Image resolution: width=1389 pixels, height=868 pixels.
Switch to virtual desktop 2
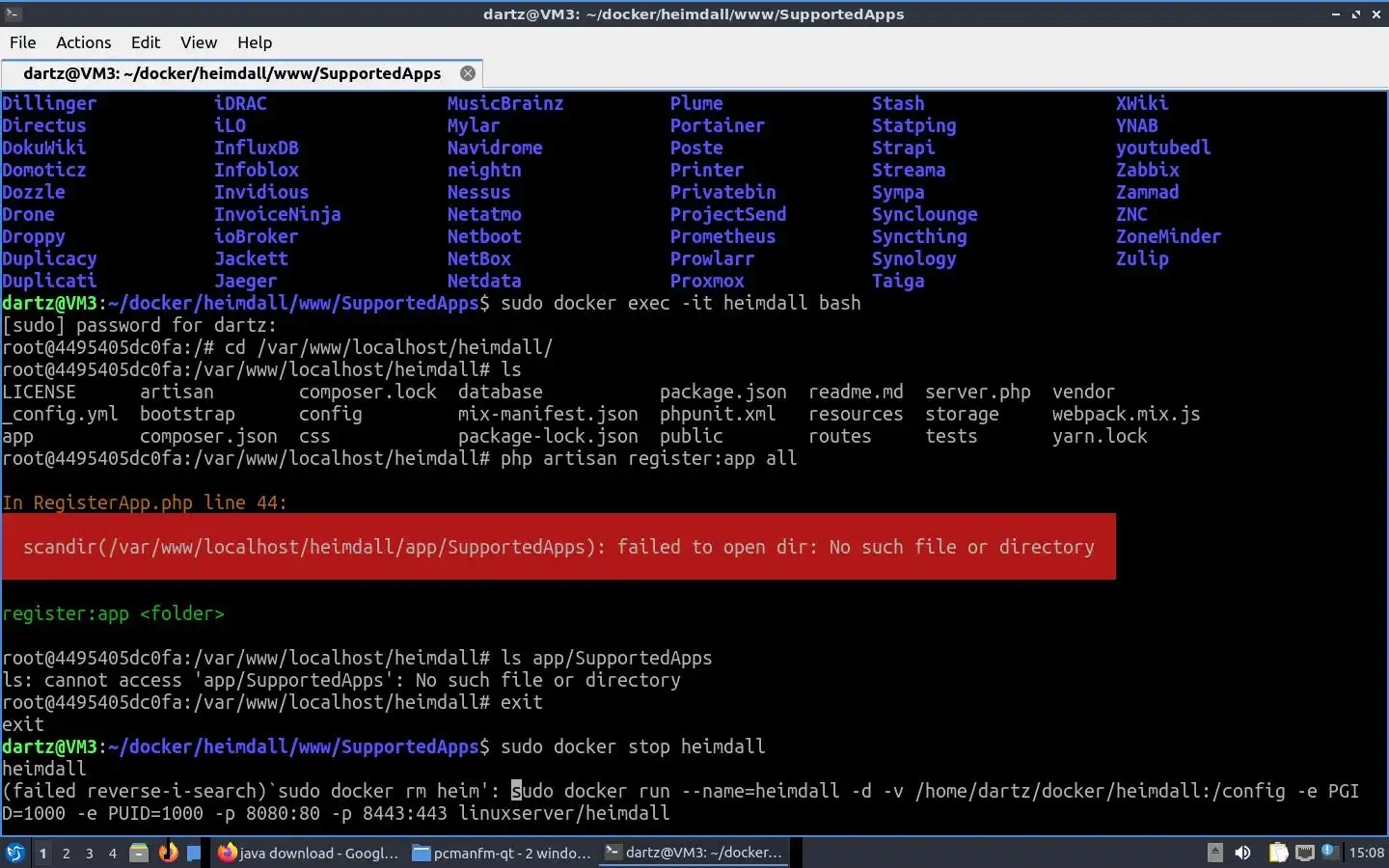click(x=66, y=853)
